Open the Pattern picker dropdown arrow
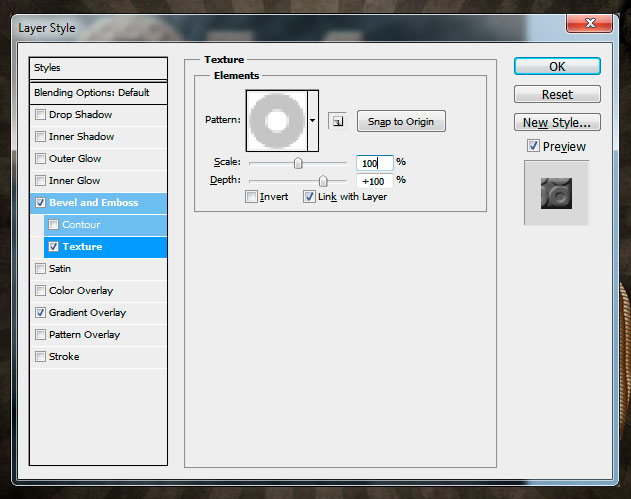The width and height of the screenshot is (631, 499). pyautogui.click(x=313, y=120)
